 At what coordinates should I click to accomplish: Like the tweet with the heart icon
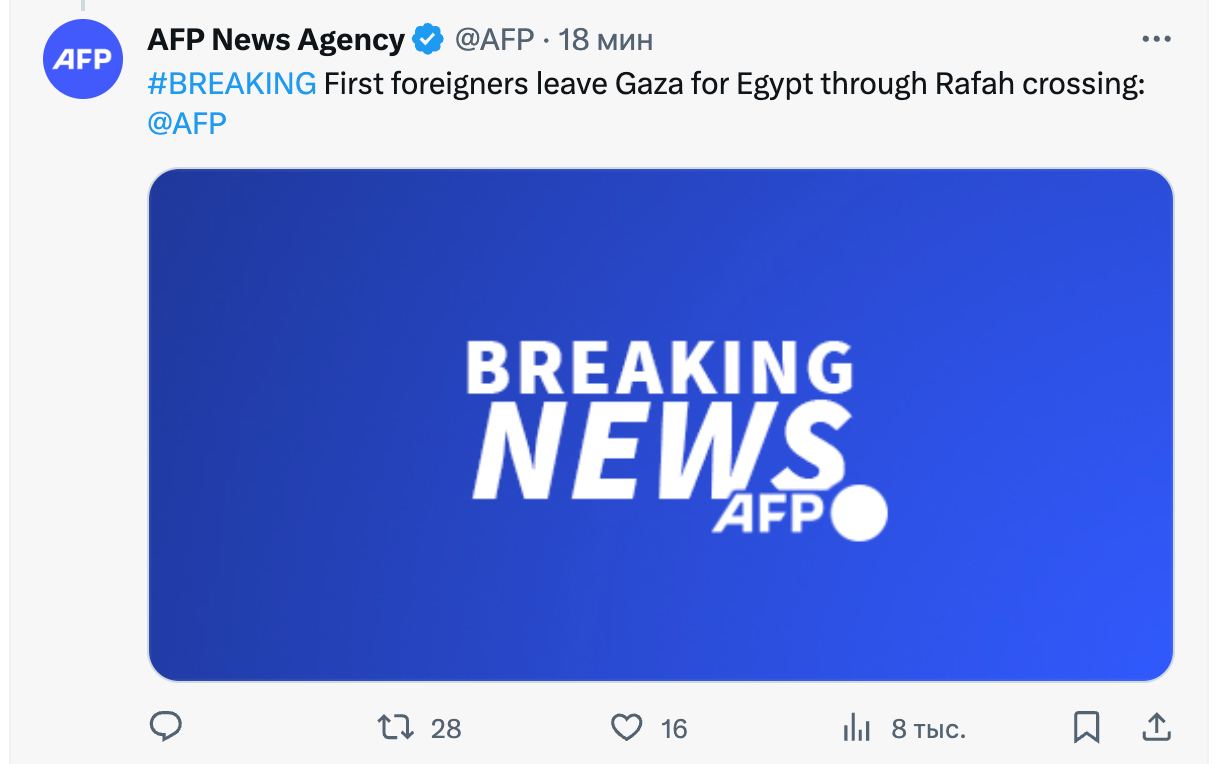(x=626, y=727)
